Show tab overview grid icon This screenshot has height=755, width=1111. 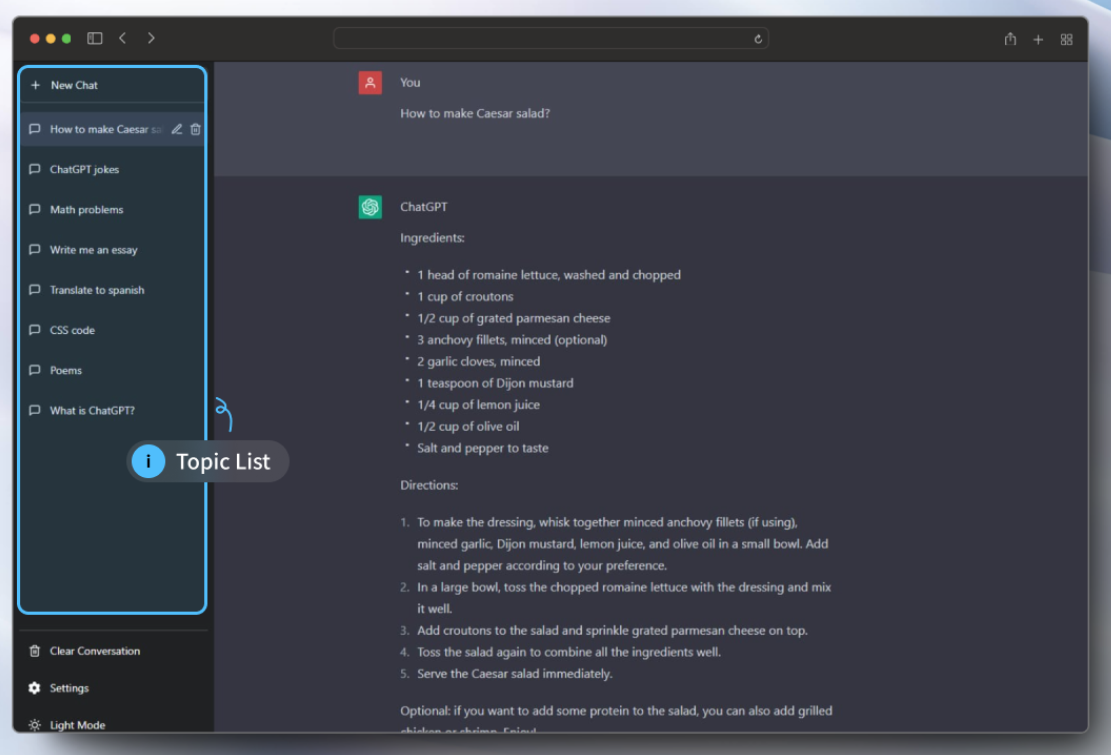click(1066, 39)
